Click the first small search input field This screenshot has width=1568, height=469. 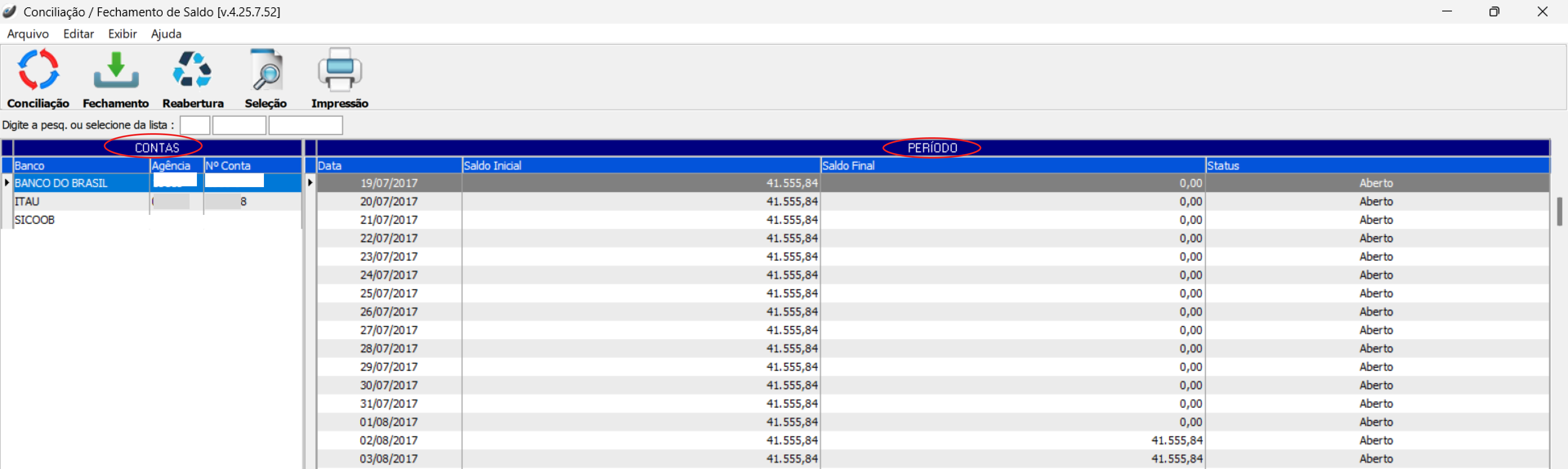[195, 126]
